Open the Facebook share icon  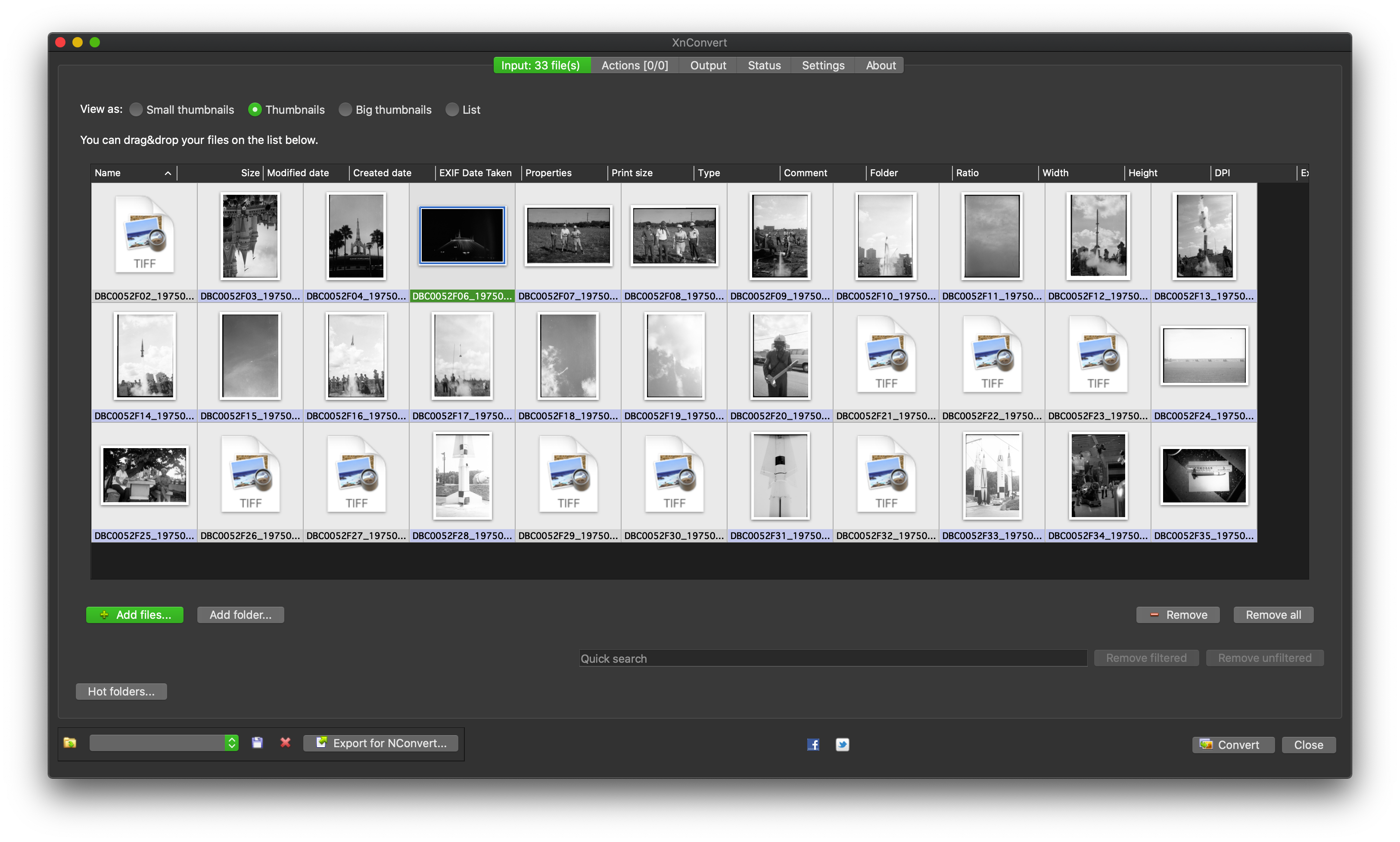pos(813,745)
